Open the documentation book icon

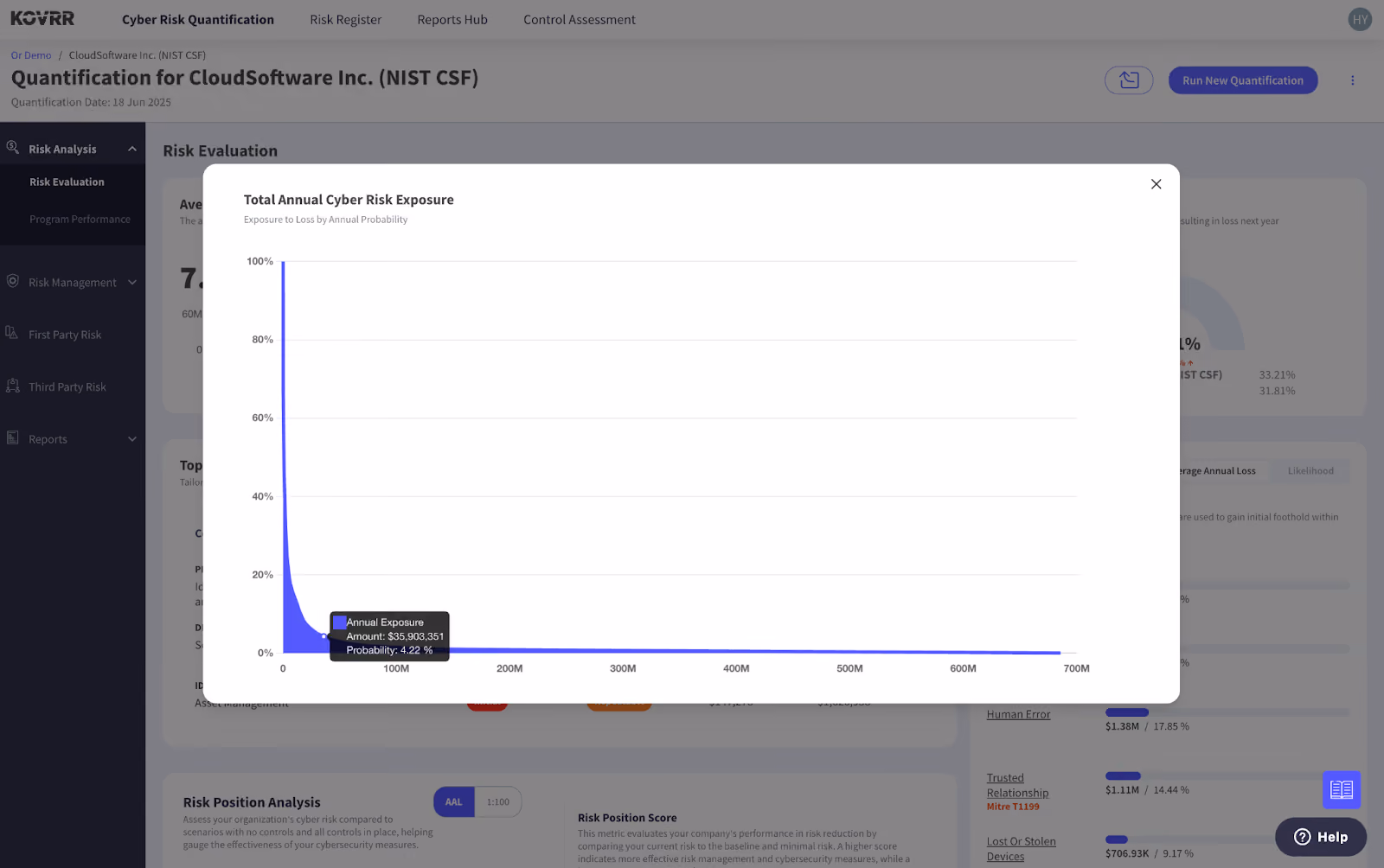coord(1342,789)
